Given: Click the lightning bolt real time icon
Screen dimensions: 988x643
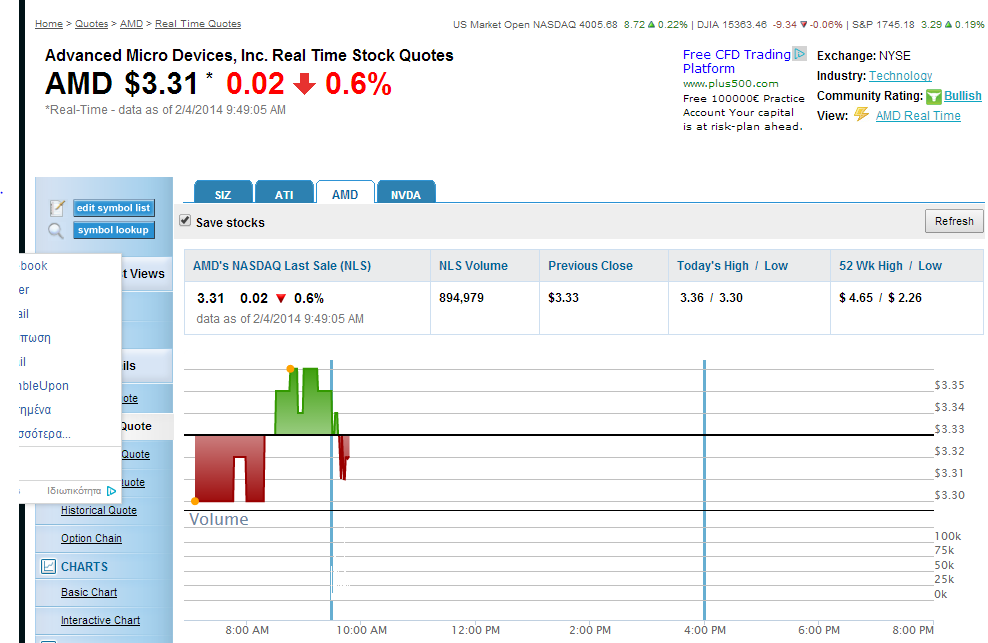Looking at the screenshot, I should coord(862,115).
